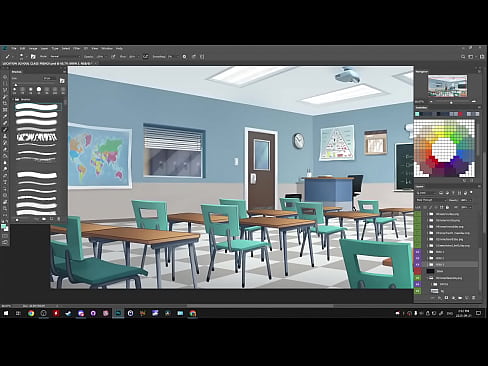Hide the Shade layer with the black thumbnail
The height and width of the screenshot is (366, 488).
(418, 271)
